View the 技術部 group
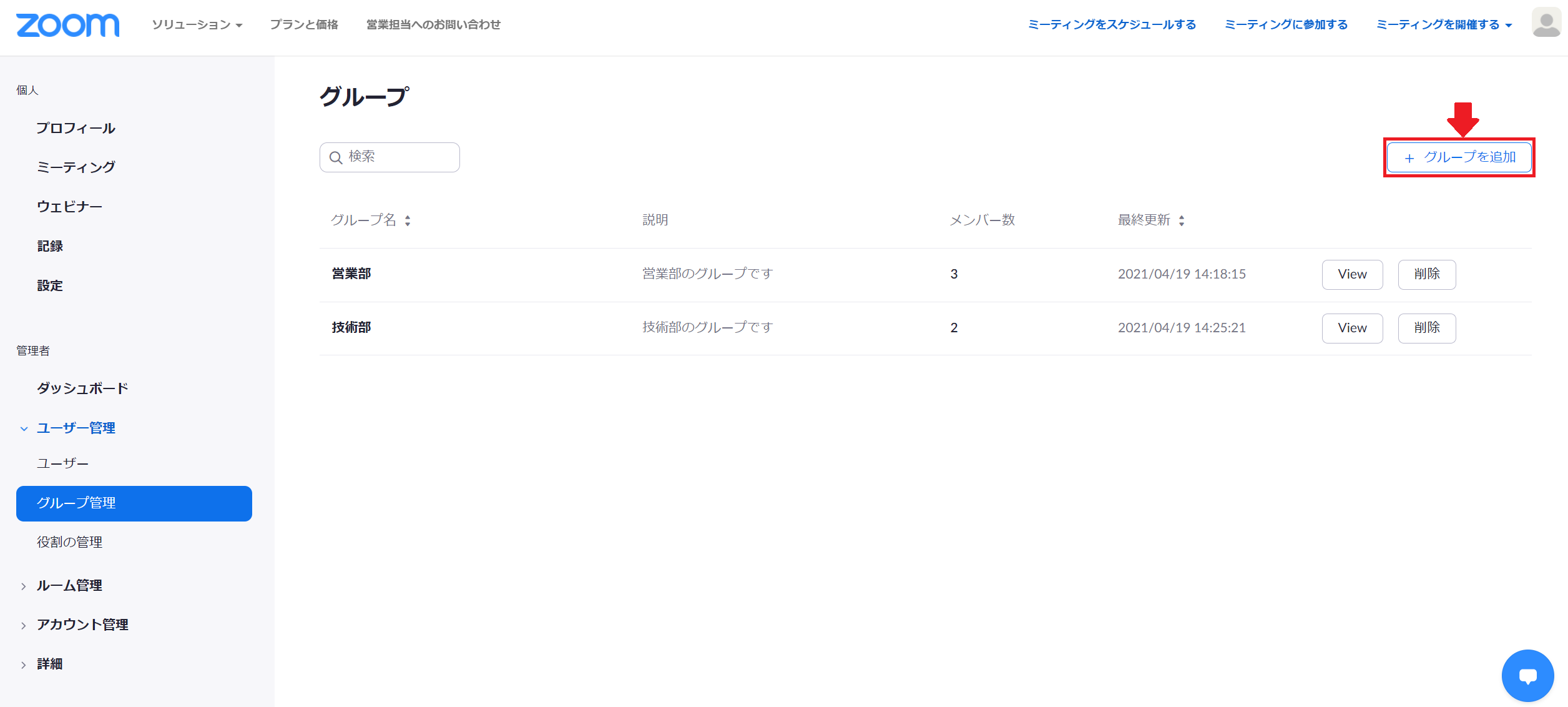This screenshot has height=707, width=1568. tap(1352, 328)
